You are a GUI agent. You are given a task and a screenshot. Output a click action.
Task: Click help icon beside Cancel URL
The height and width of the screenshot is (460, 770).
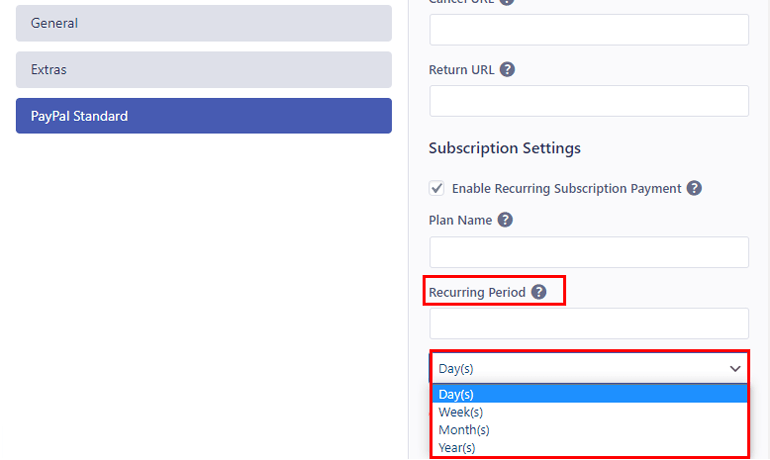click(506, 2)
